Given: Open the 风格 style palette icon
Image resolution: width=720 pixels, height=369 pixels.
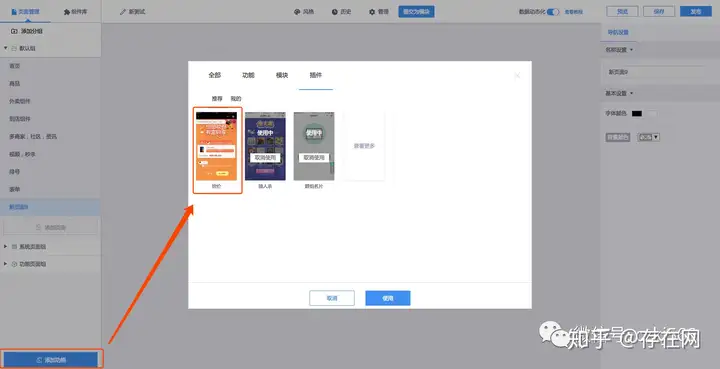Looking at the screenshot, I should [x=297, y=12].
